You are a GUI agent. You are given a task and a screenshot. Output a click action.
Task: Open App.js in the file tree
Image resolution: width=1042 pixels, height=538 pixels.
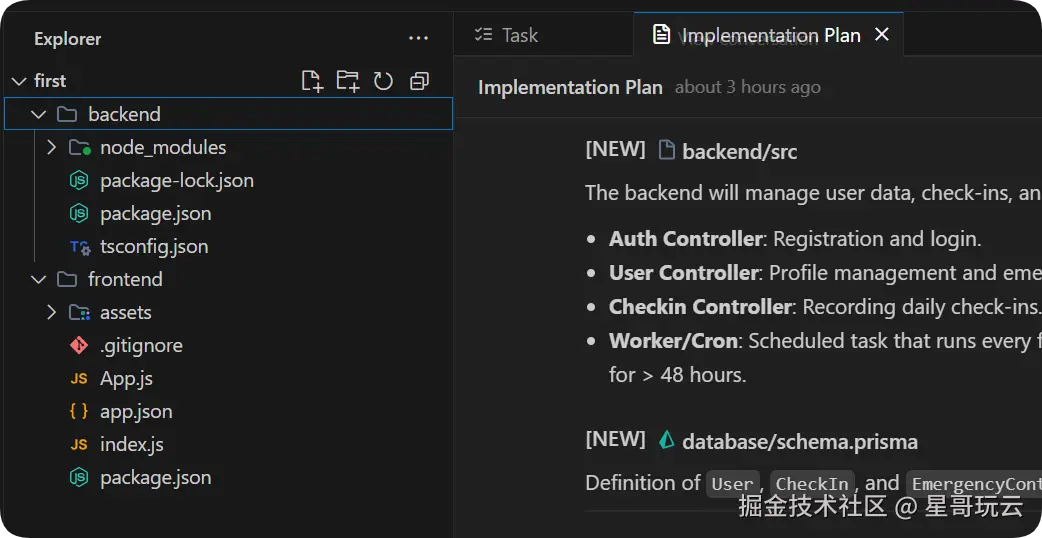126,378
